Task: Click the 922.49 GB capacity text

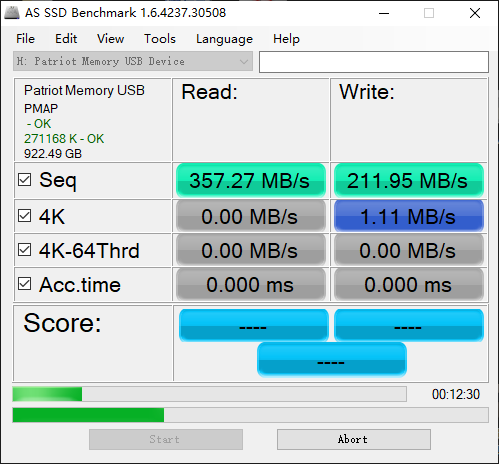Action: pos(53,154)
